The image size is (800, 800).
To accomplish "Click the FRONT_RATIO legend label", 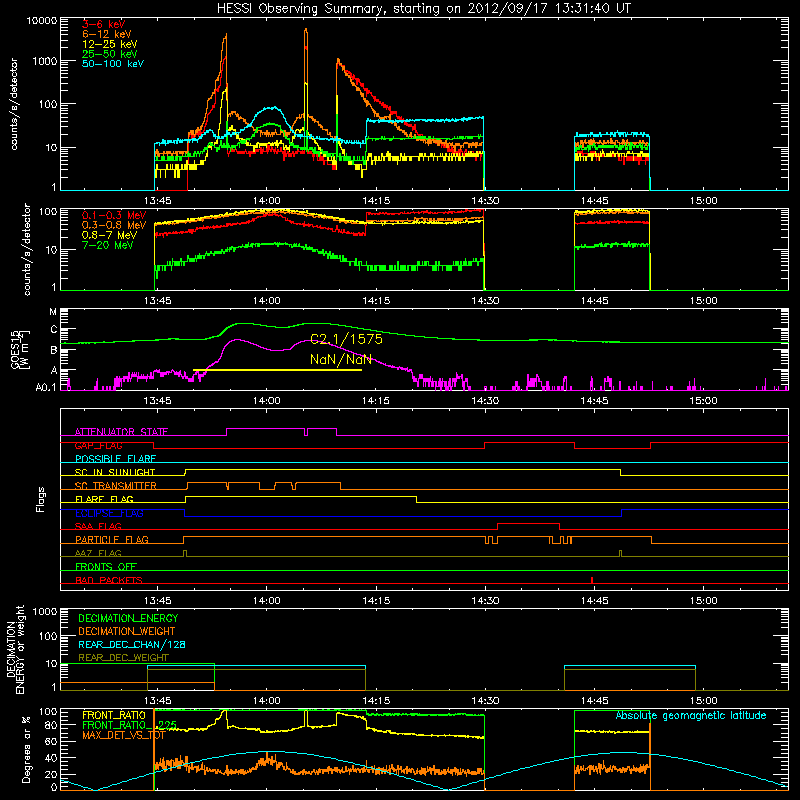I will 114,715.
